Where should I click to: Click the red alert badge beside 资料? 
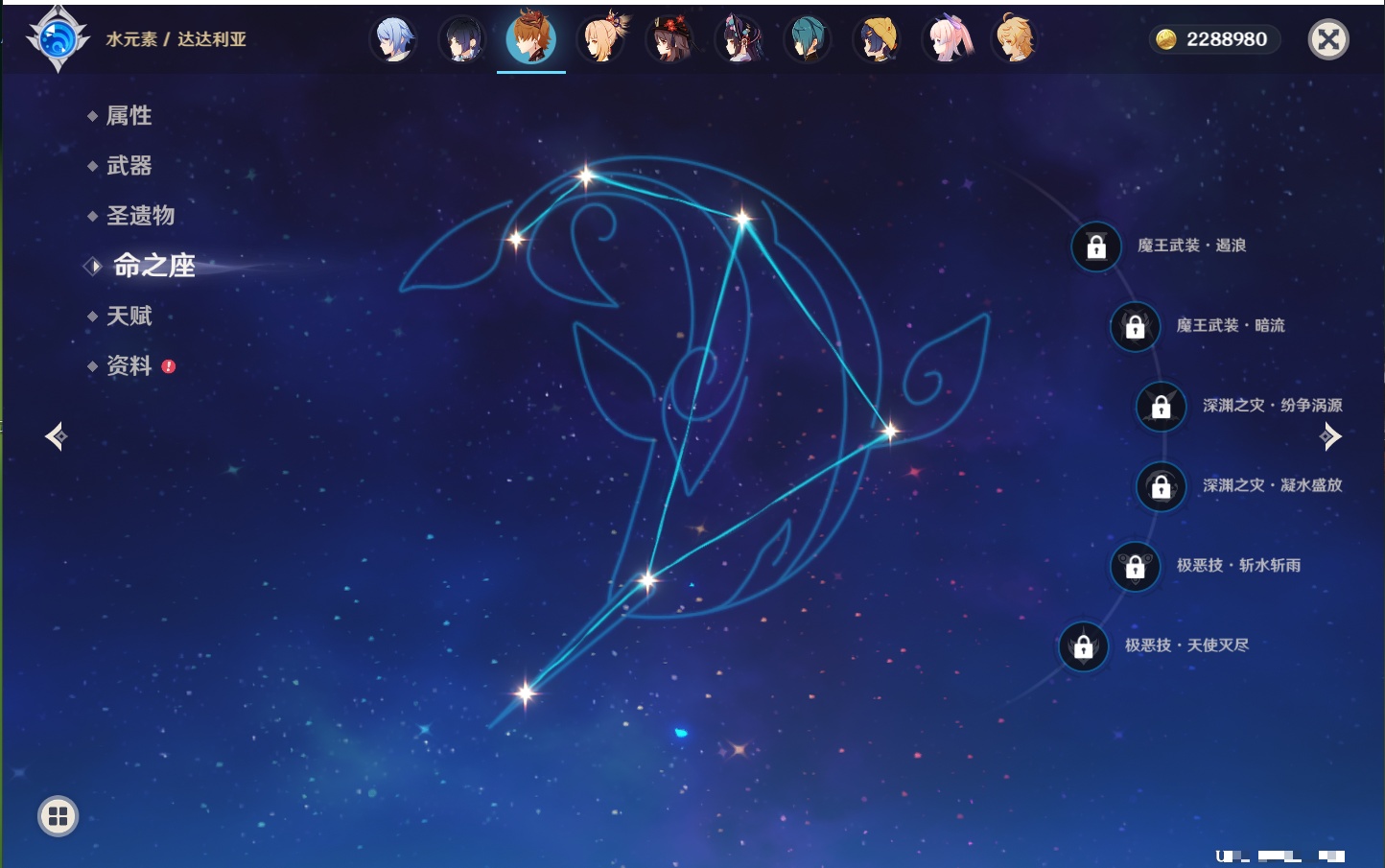click(x=169, y=366)
